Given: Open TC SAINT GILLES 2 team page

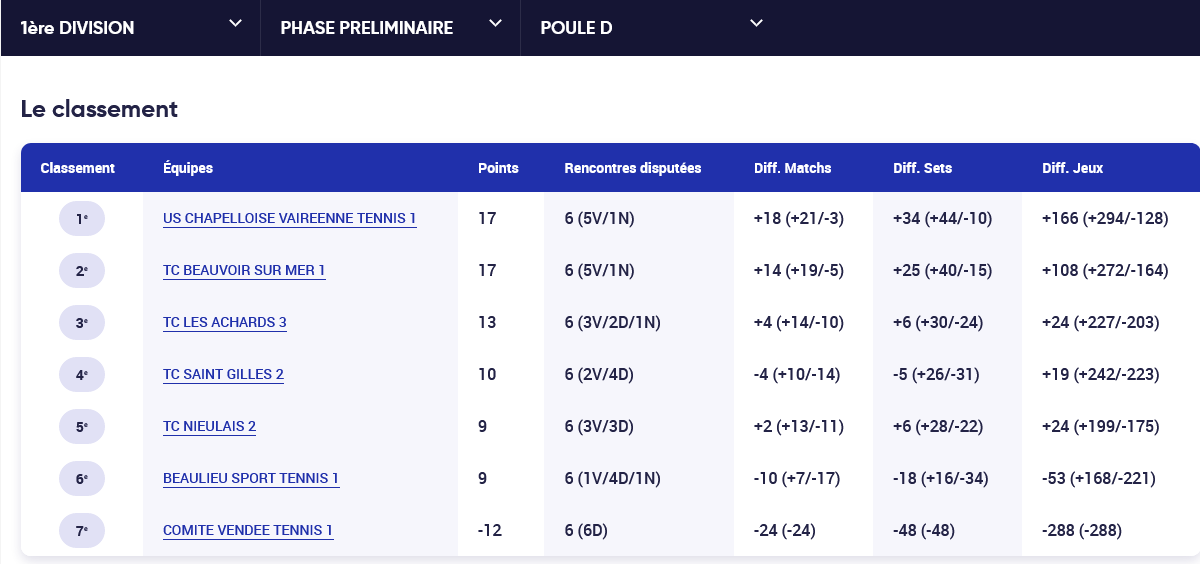Looking at the screenshot, I should coord(223,374).
